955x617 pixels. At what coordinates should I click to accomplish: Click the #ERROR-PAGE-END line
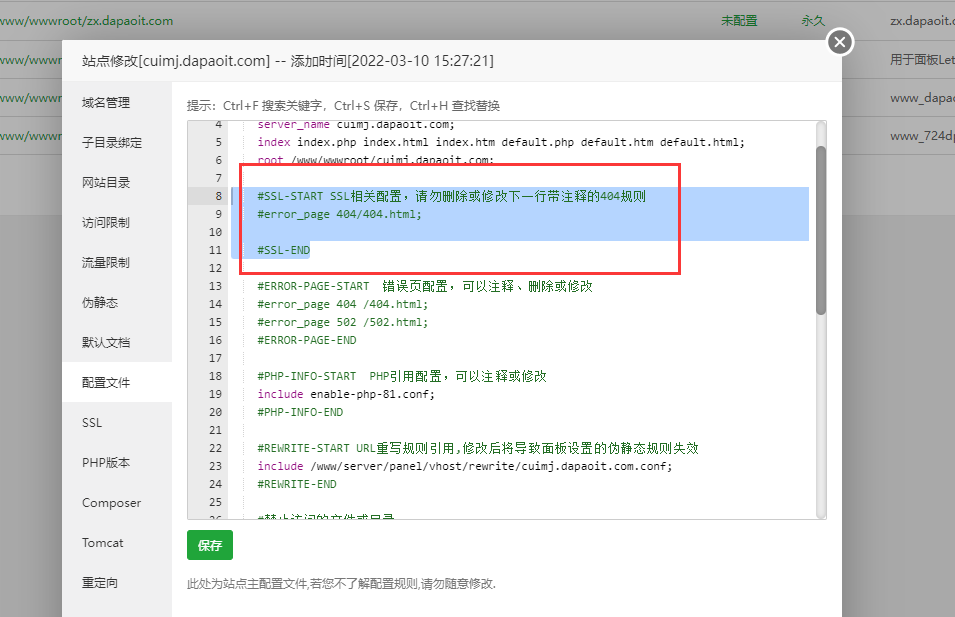(307, 340)
